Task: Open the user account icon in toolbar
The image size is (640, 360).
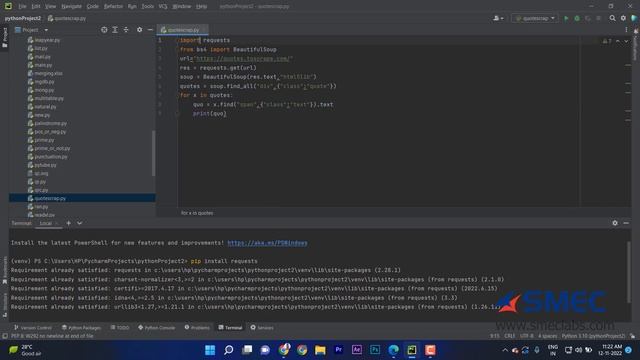Action: pos(498,18)
